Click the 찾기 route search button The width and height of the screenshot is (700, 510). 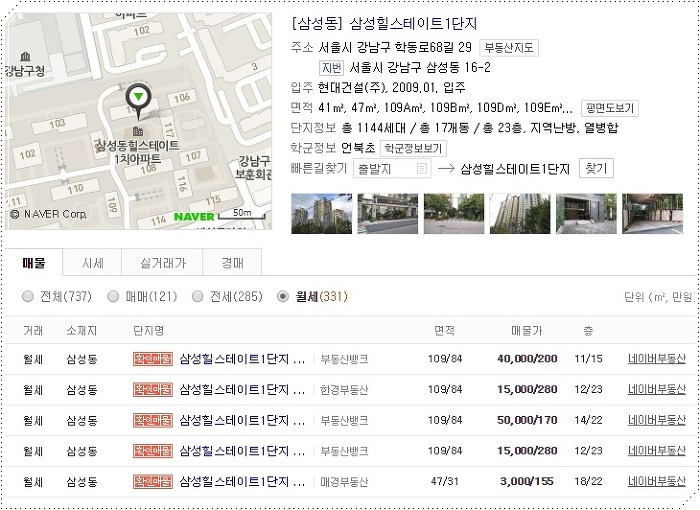click(596, 168)
